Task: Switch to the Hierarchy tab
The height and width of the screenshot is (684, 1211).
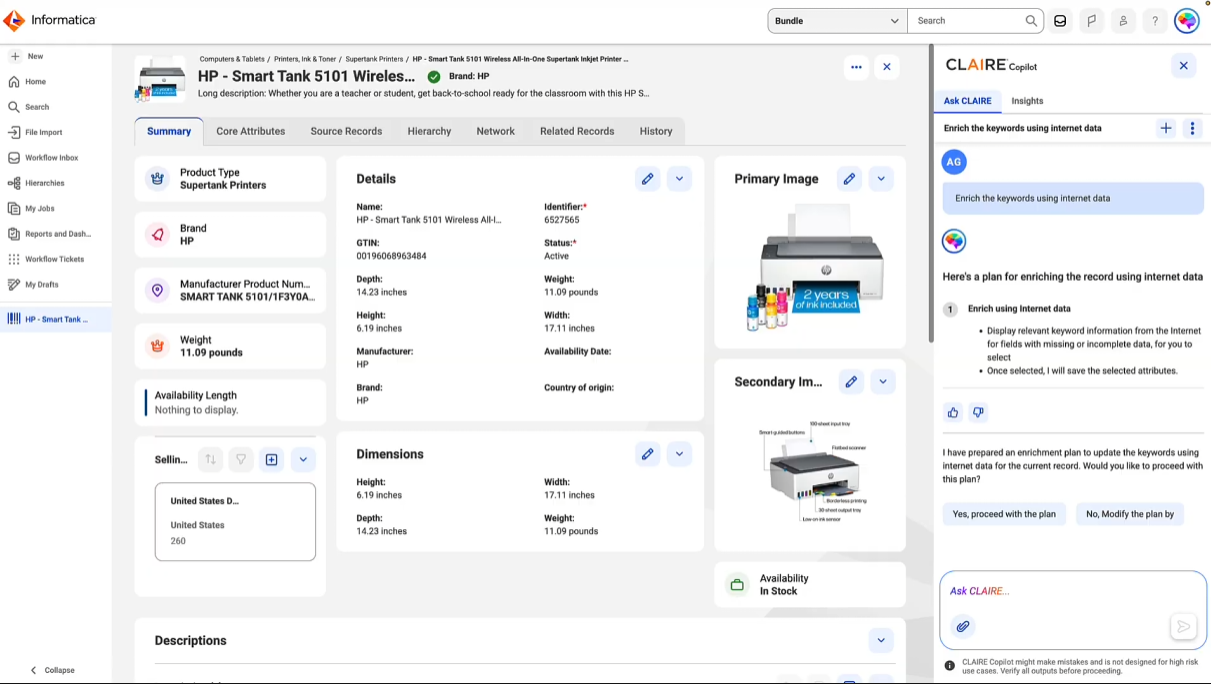Action: (x=429, y=131)
